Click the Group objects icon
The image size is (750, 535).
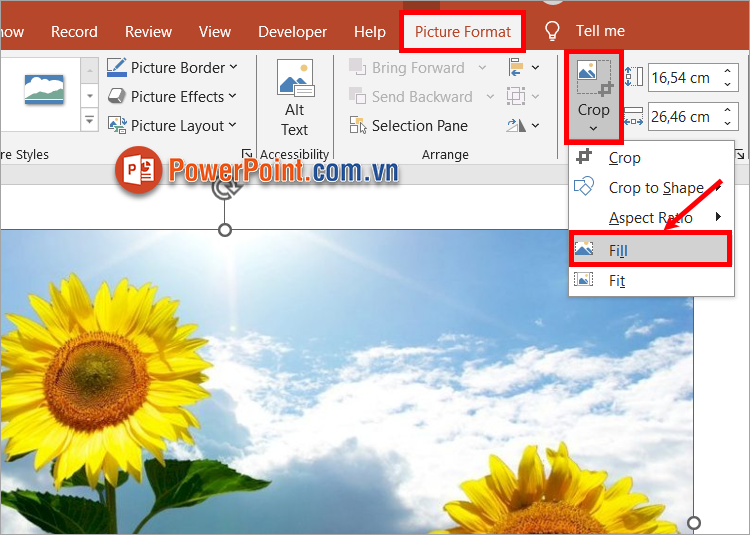[516, 96]
